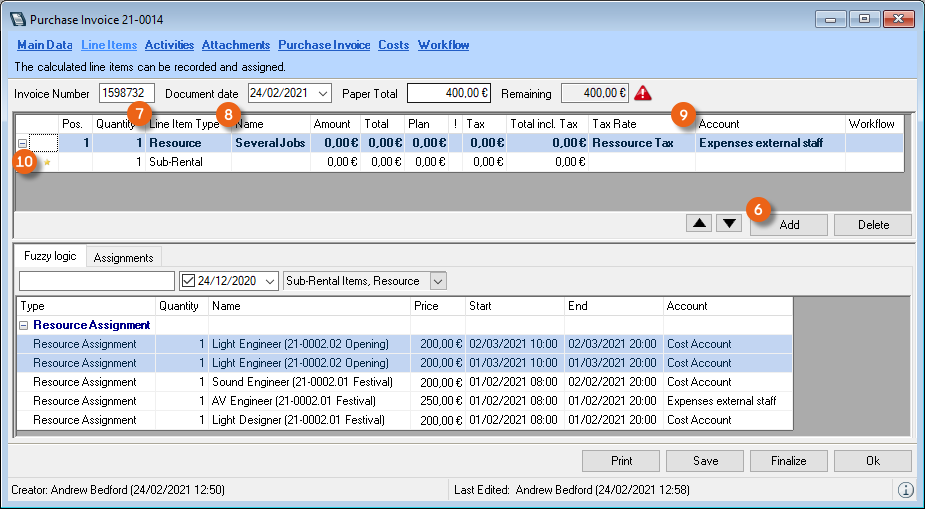Open the Fuzzy logic tab

50,256
